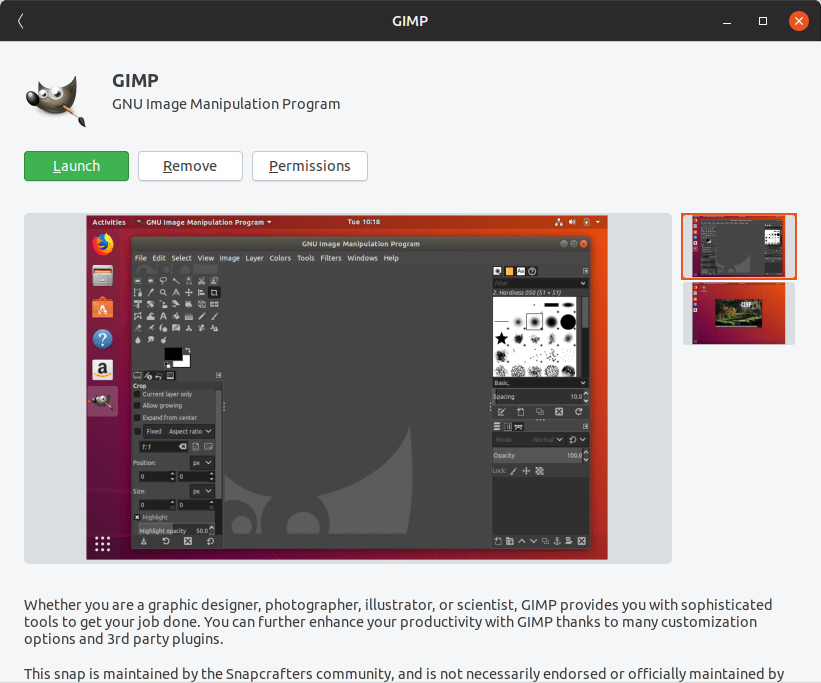Maximize the GIMP software window

click(x=763, y=21)
